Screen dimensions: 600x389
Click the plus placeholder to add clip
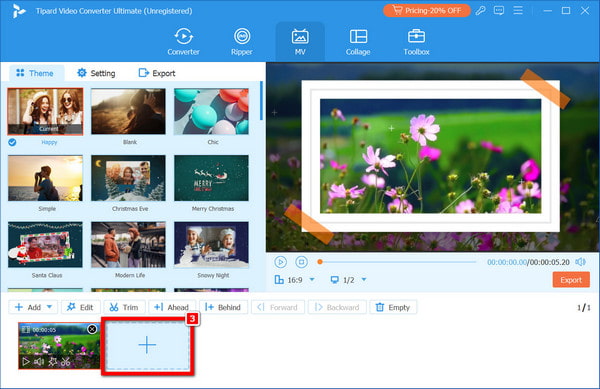pyautogui.click(x=147, y=345)
